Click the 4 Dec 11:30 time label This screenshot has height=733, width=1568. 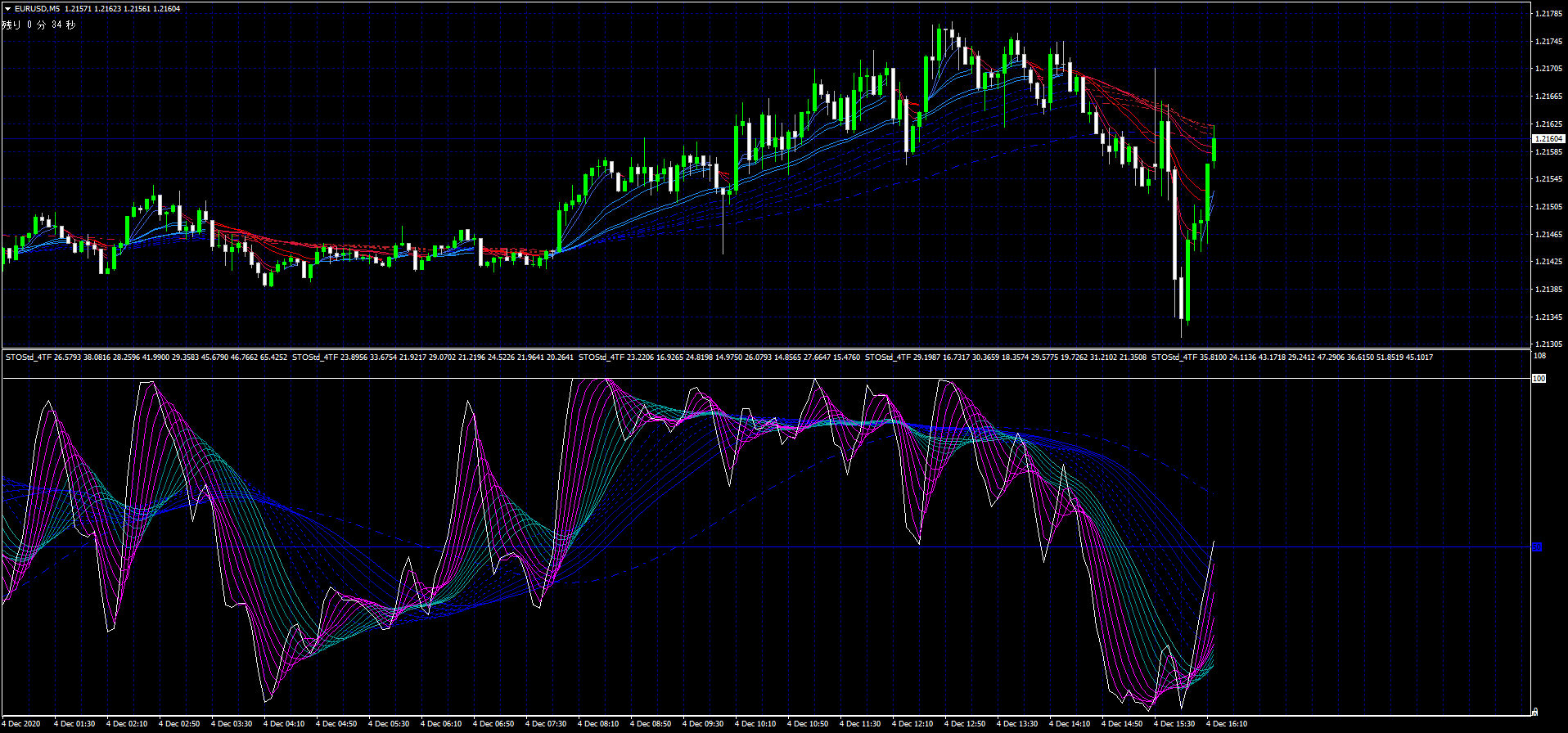[x=860, y=724]
